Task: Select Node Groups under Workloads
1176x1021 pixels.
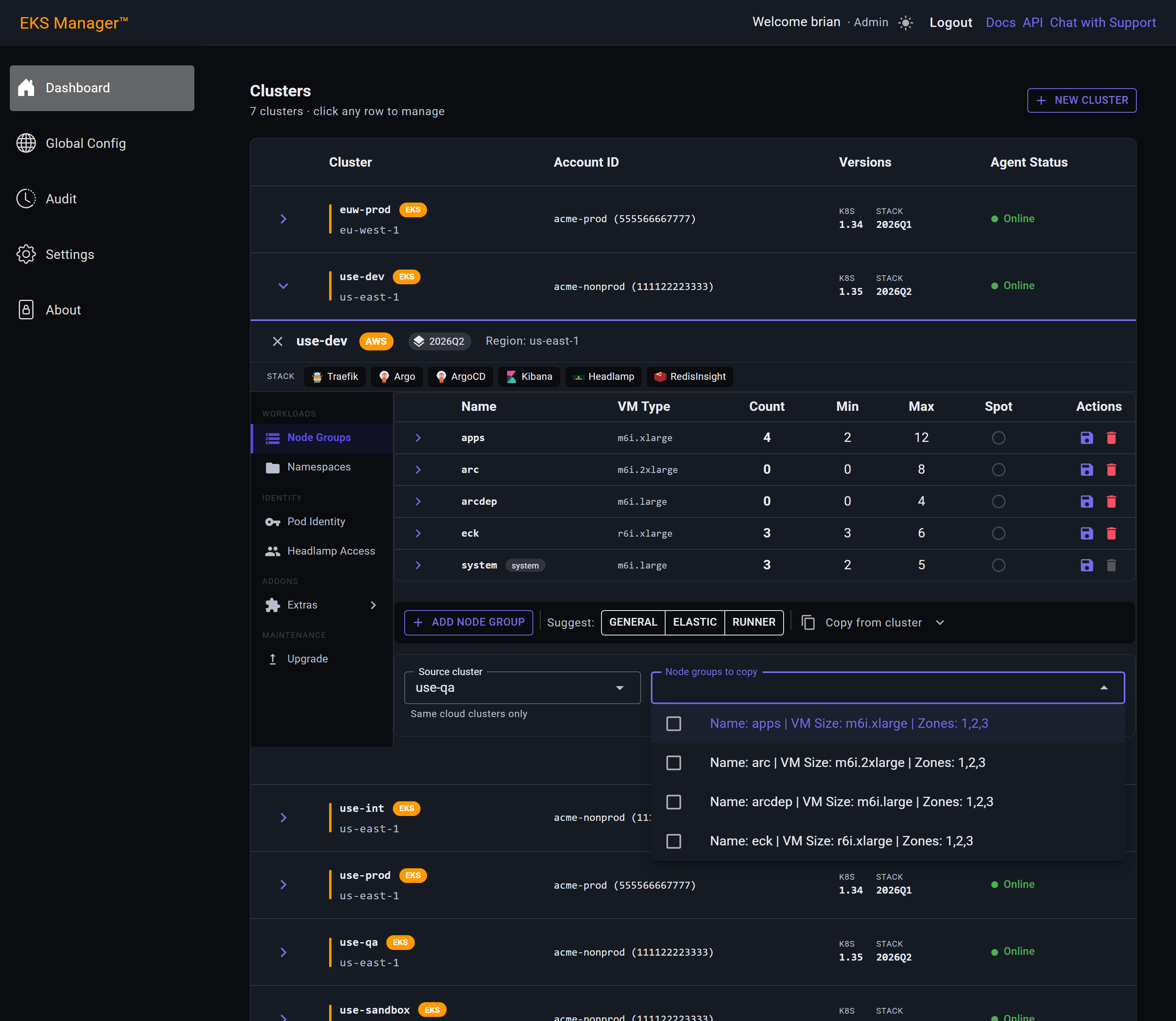Action: point(321,437)
